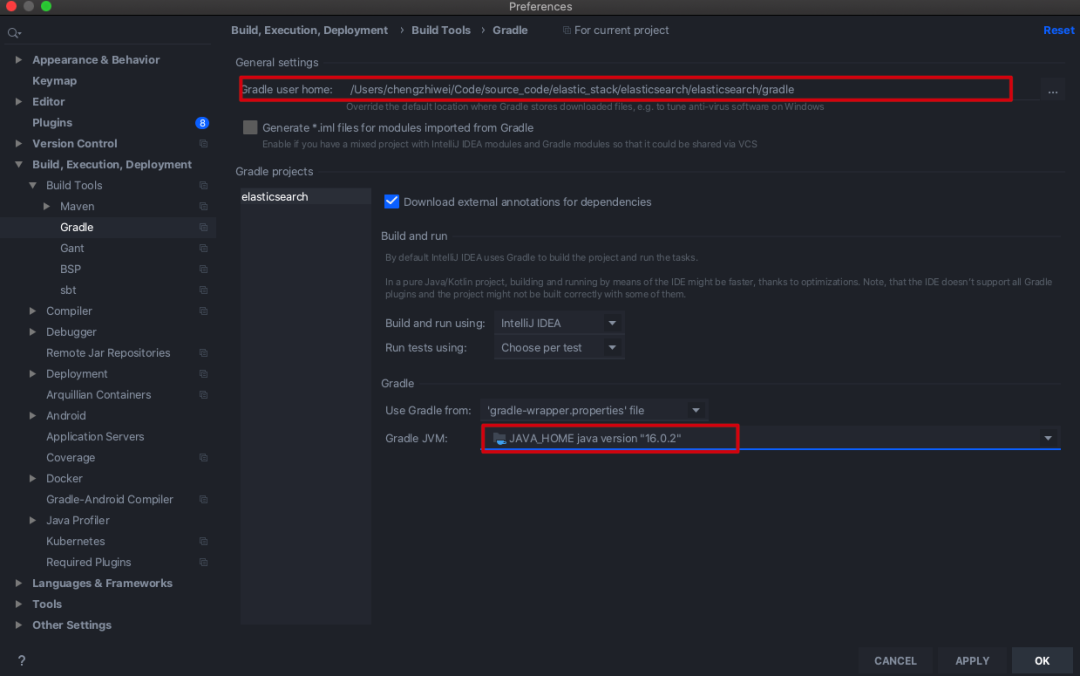Screen dimensions: 1080x676
Task: Expand the Docker node arrow
Action: (x=32, y=478)
